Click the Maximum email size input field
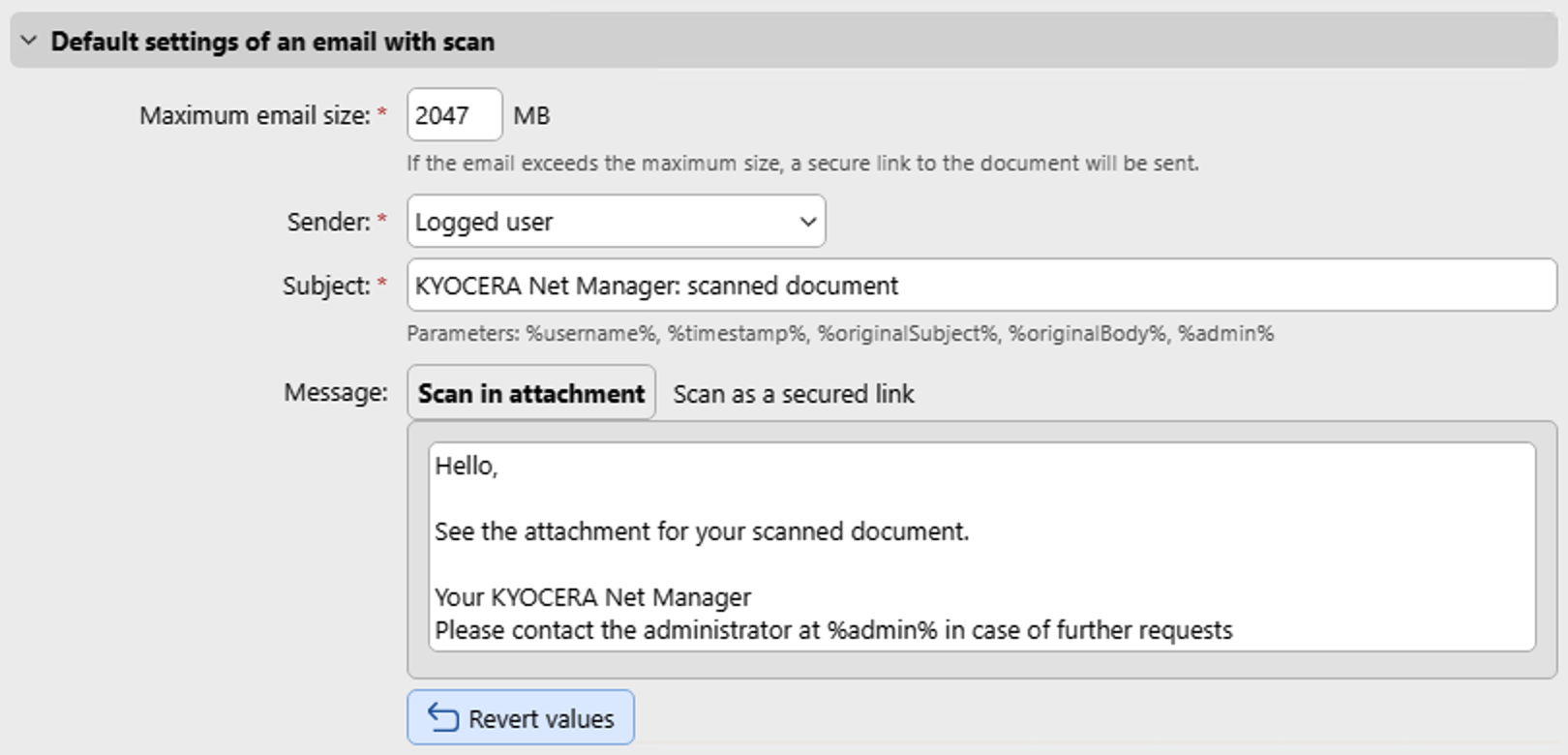Image resolution: width=1568 pixels, height=755 pixels. (453, 115)
